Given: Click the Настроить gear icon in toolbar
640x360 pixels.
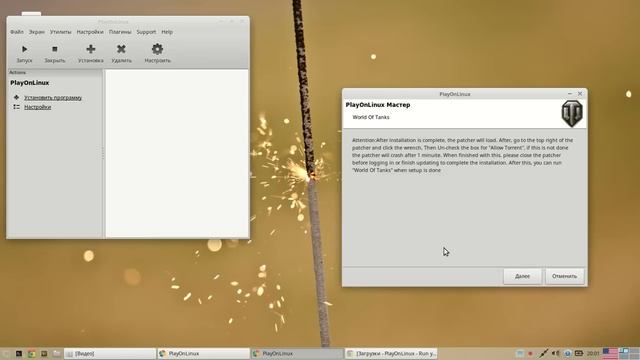Looking at the screenshot, I should pos(157,49).
